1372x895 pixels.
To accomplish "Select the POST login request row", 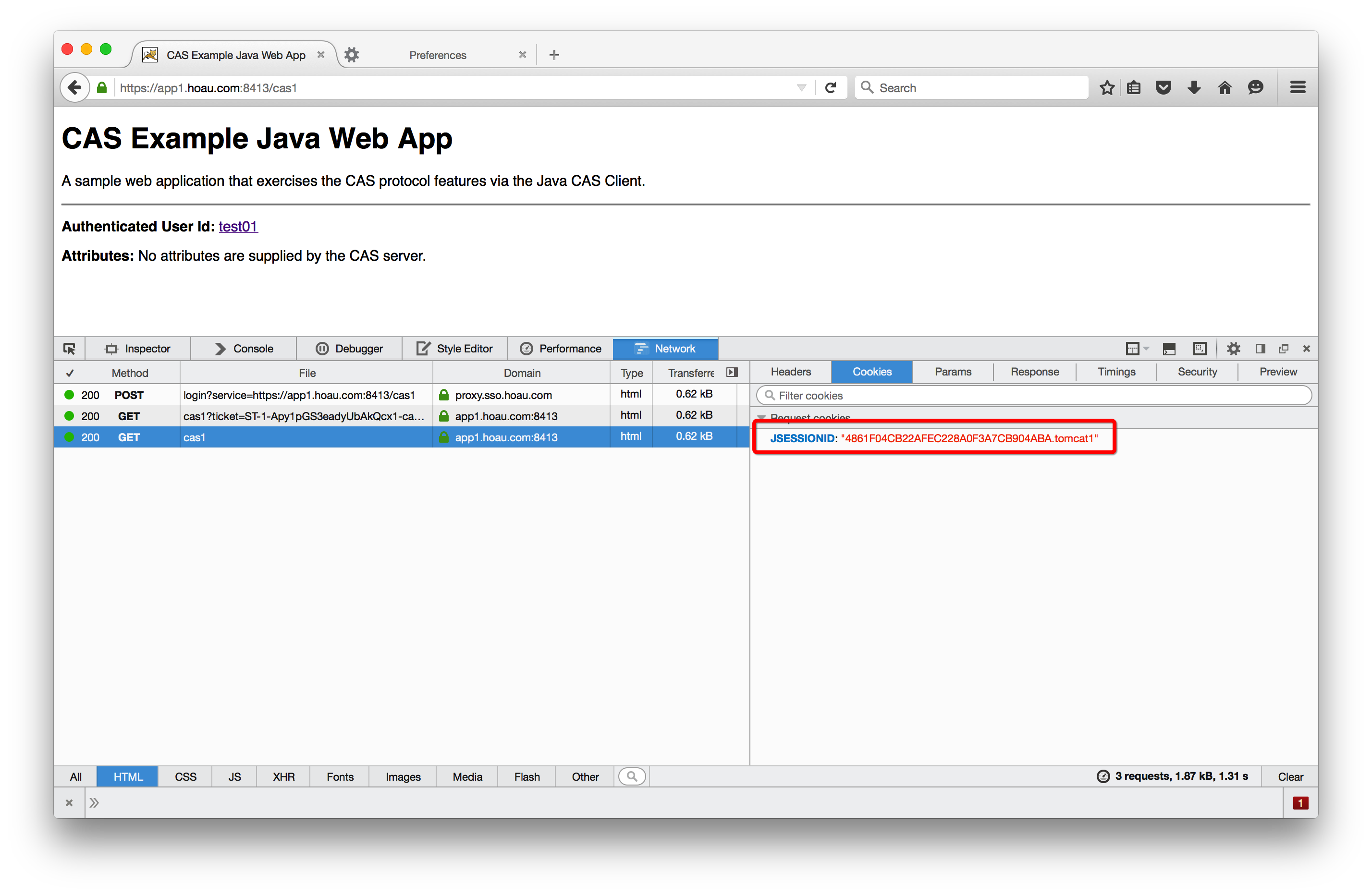I will 401,395.
